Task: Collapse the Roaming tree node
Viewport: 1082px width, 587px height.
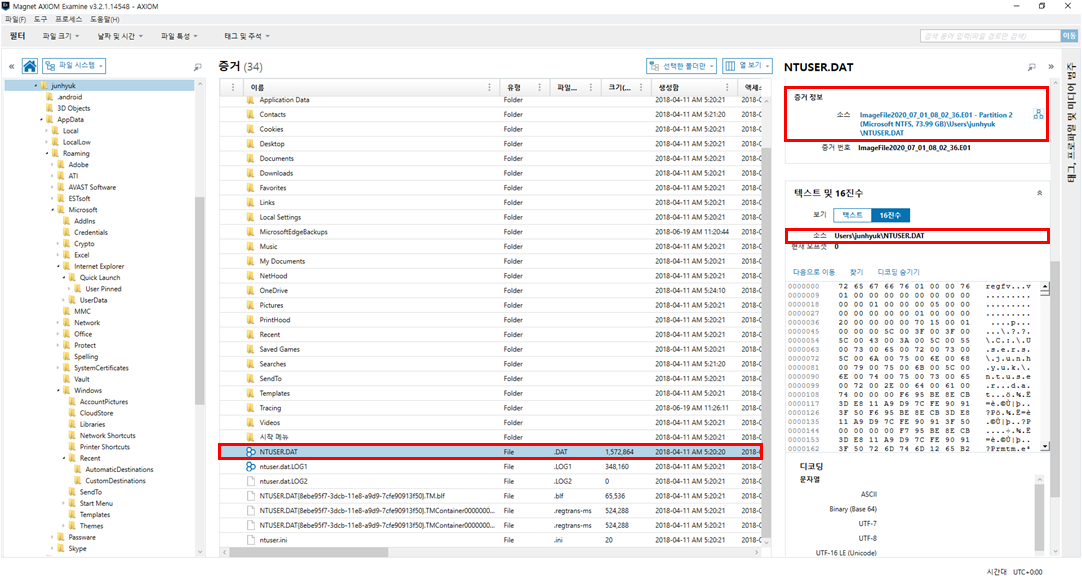Action: (47, 154)
